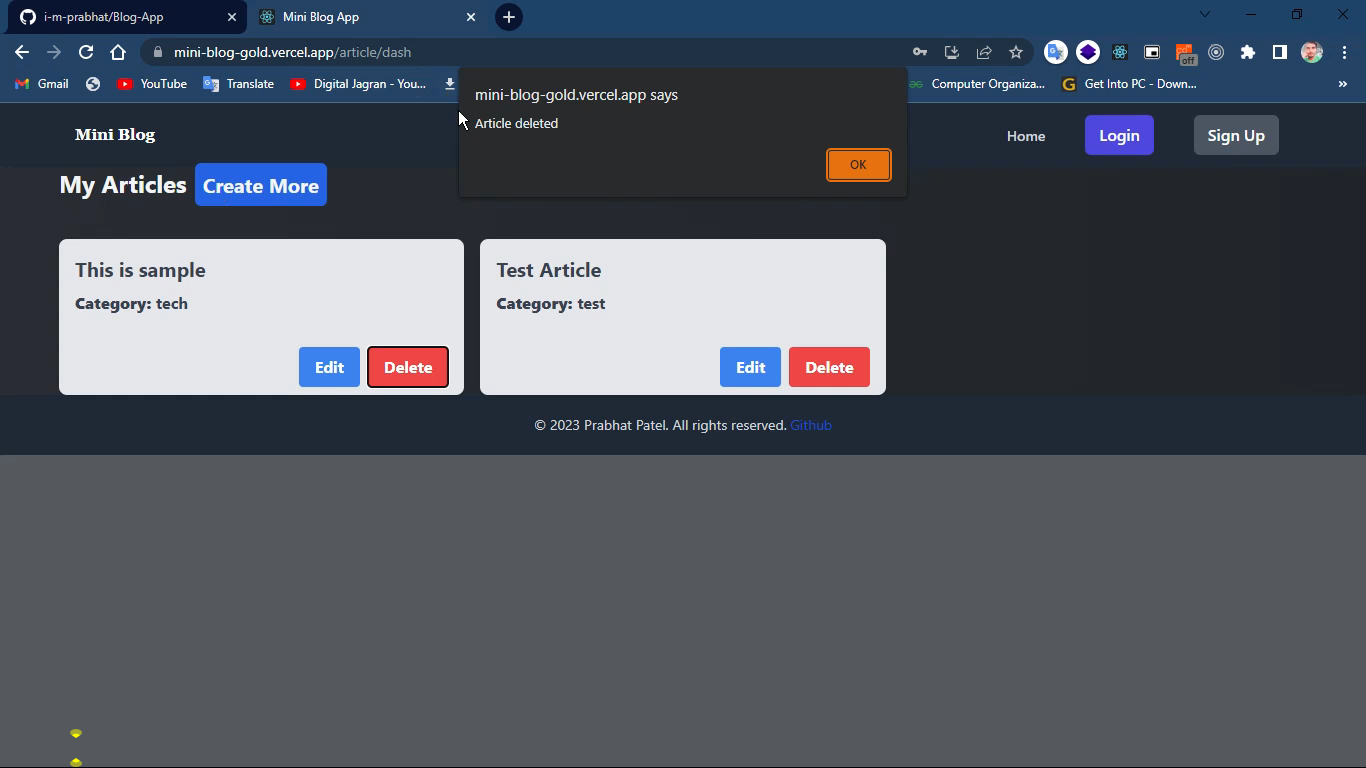Open the tab list dropdown arrow
Viewport: 1366px width, 768px height.
(1204, 15)
